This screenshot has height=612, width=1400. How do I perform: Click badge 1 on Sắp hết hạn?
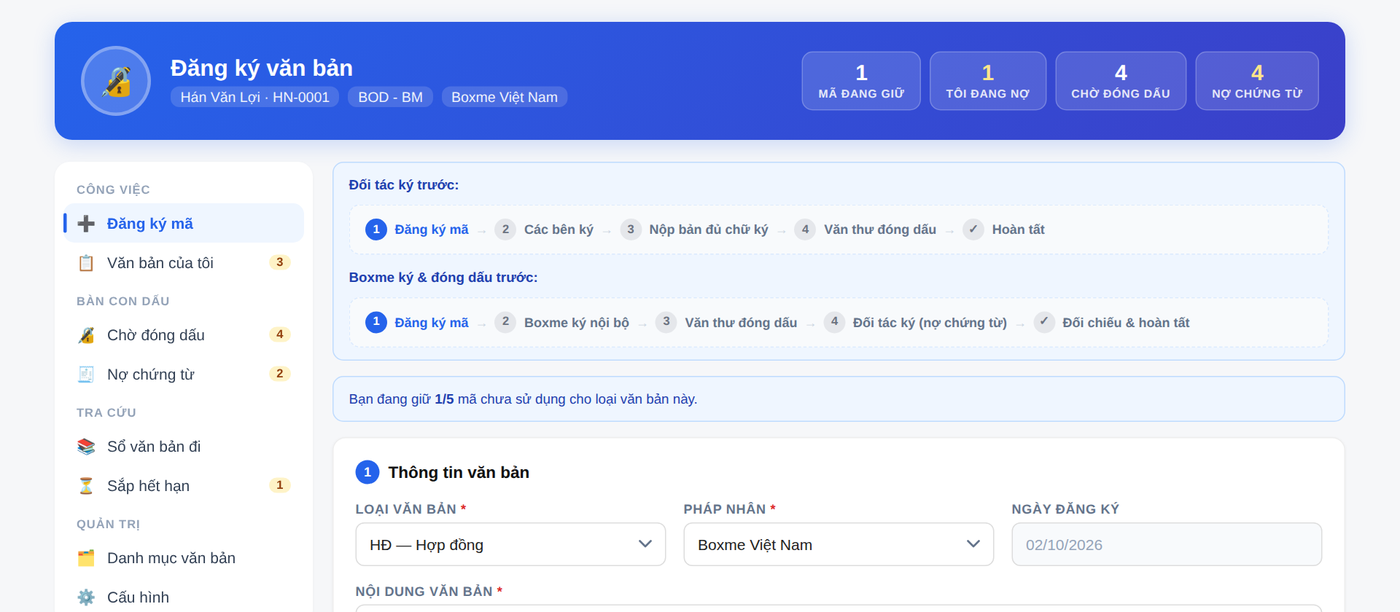coord(280,486)
